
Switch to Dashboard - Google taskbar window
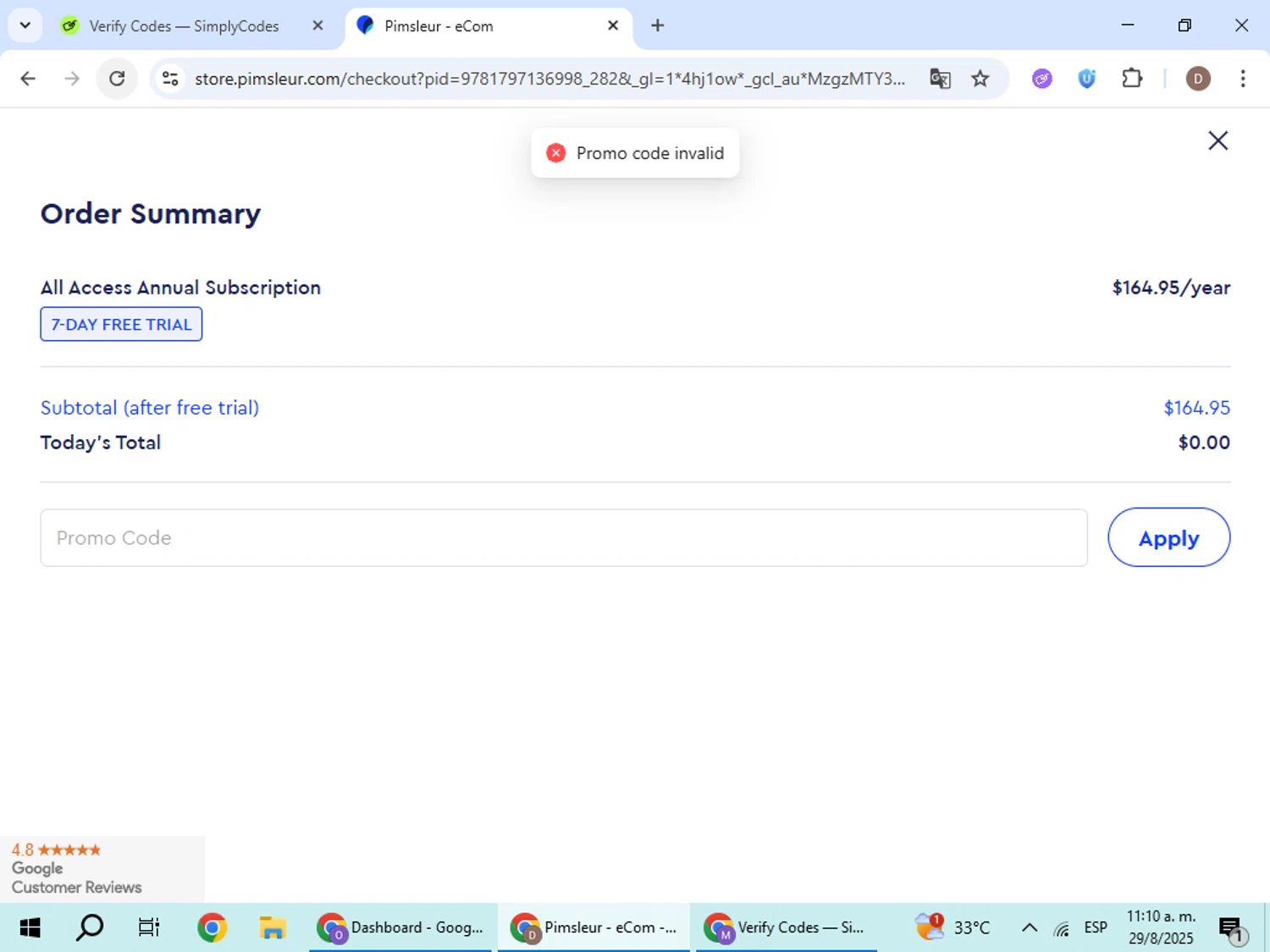pos(400,927)
